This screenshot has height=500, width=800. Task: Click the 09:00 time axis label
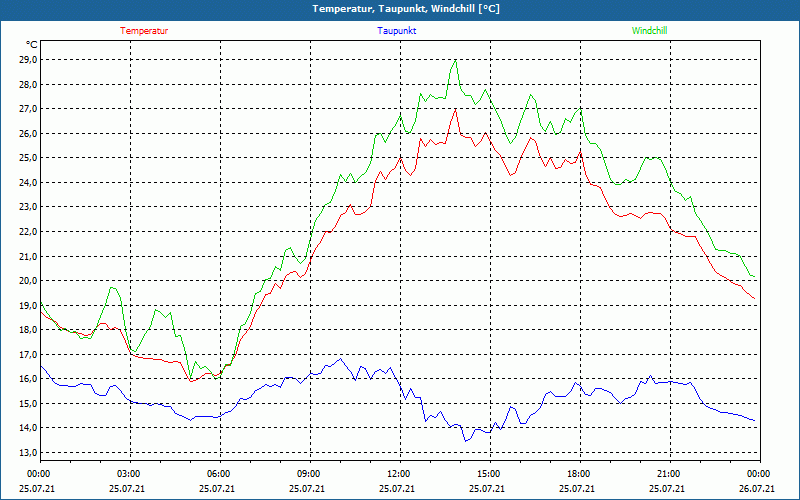click(x=310, y=474)
